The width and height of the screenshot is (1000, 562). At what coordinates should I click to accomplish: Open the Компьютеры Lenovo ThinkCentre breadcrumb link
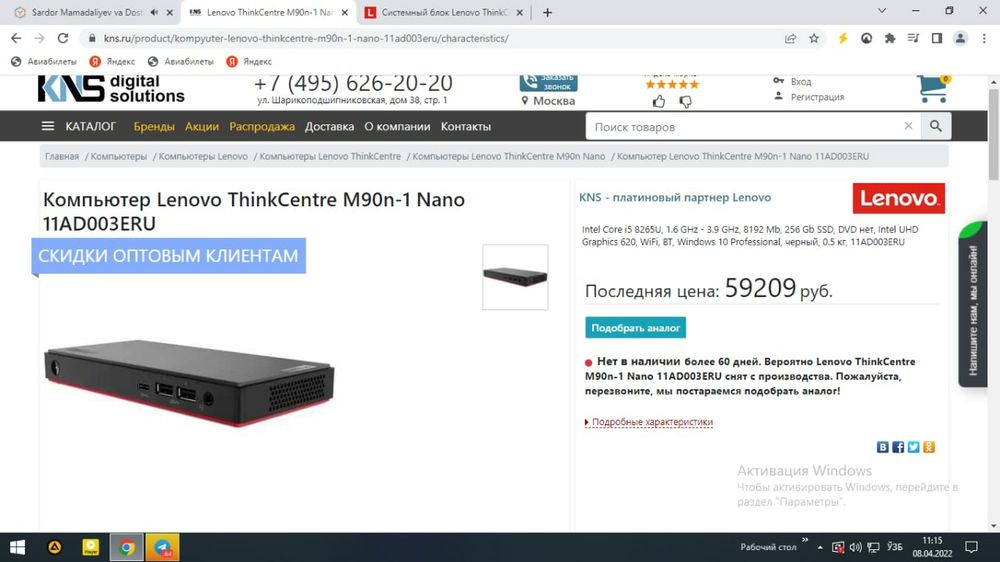point(330,156)
